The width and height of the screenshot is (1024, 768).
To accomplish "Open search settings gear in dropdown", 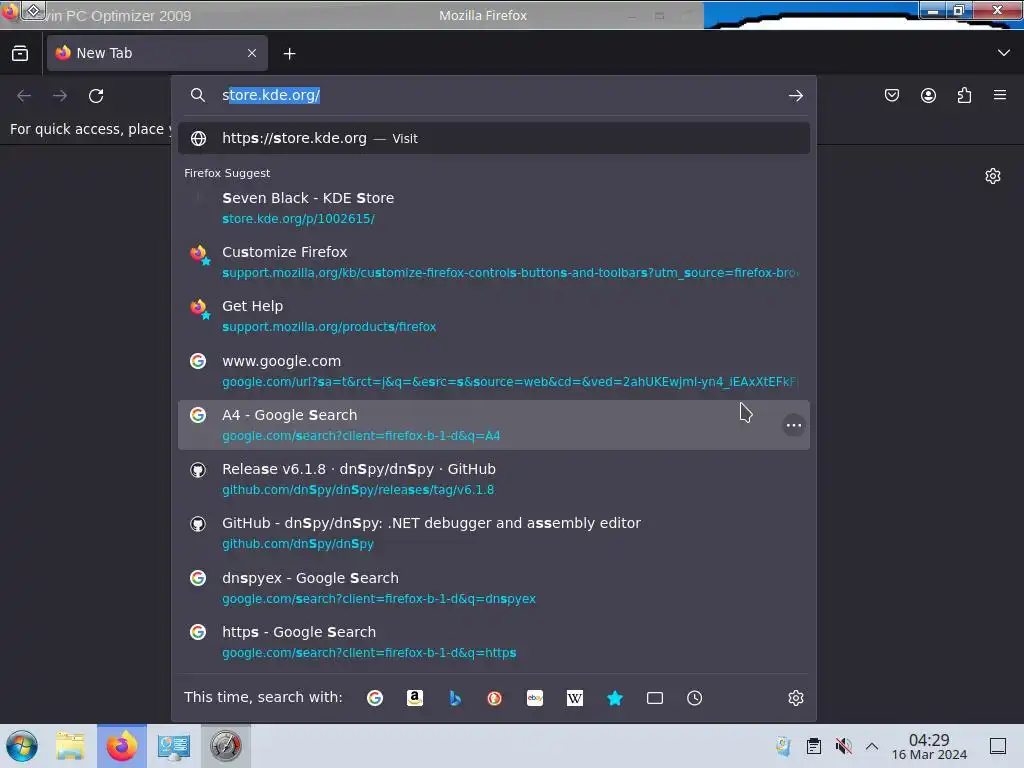I will coord(795,697).
